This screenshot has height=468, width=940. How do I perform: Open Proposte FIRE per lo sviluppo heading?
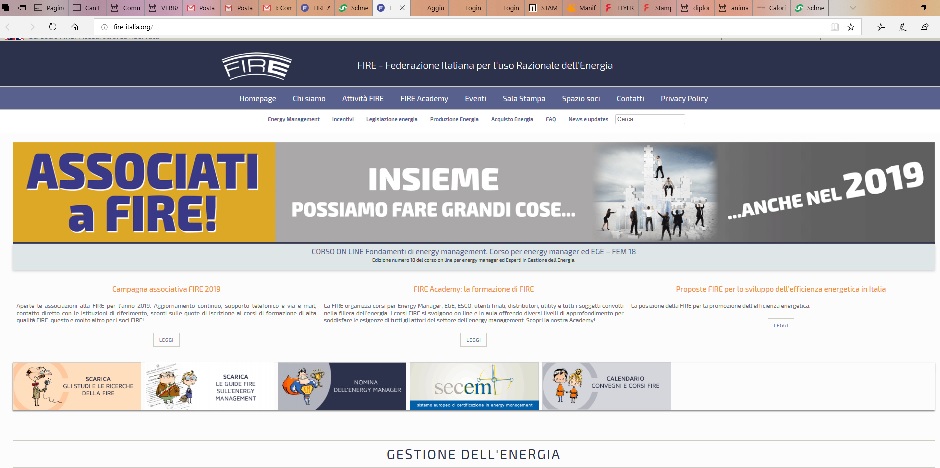pyautogui.click(x=781, y=289)
